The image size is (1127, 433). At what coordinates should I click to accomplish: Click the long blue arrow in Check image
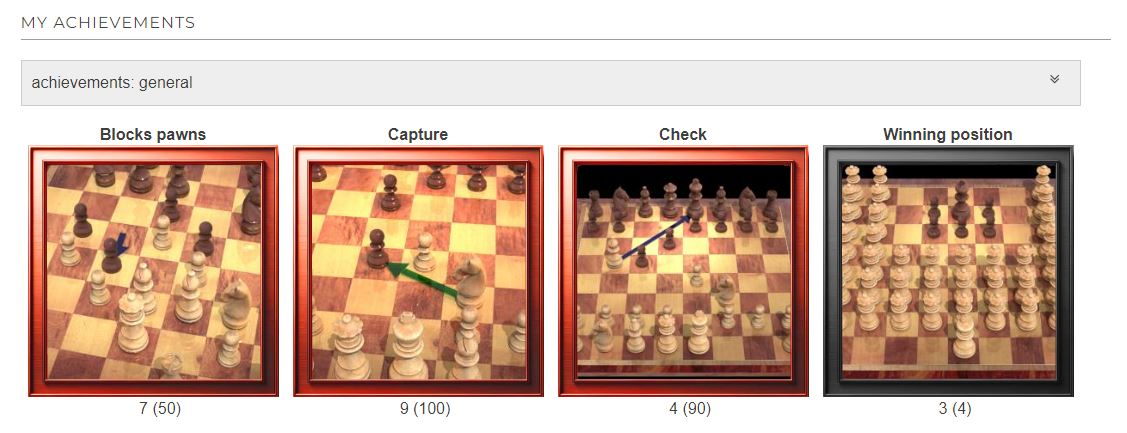coord(656,237)
